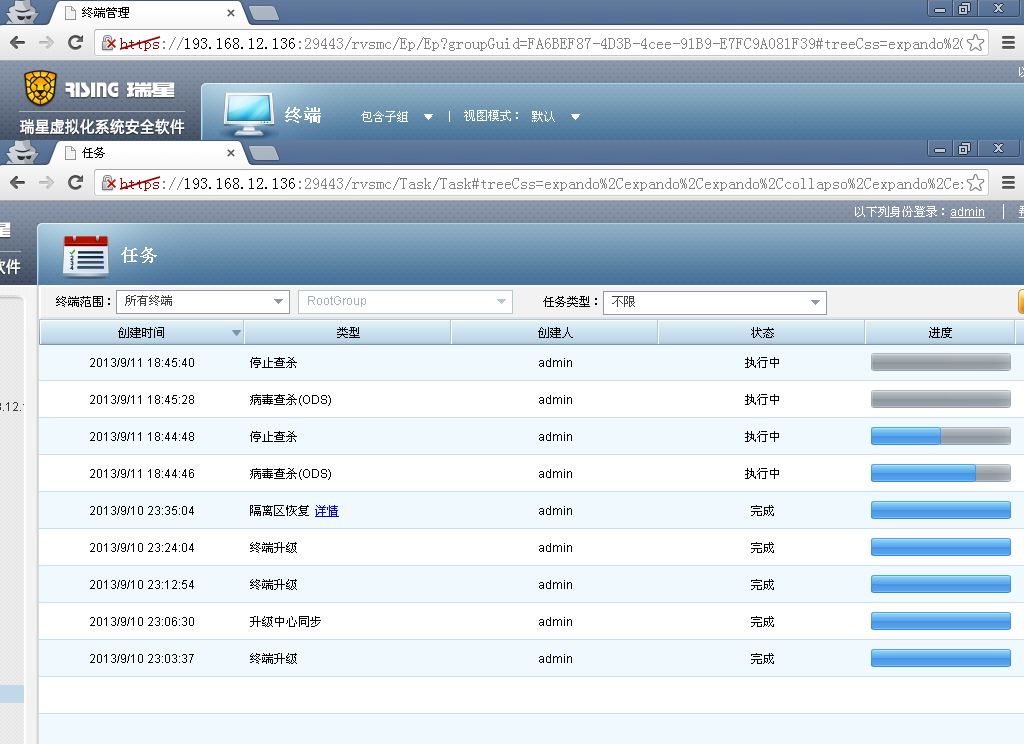Select the 终端管理 browser tab
Viewport: 1024px width, 744px height.
(147, 12)
